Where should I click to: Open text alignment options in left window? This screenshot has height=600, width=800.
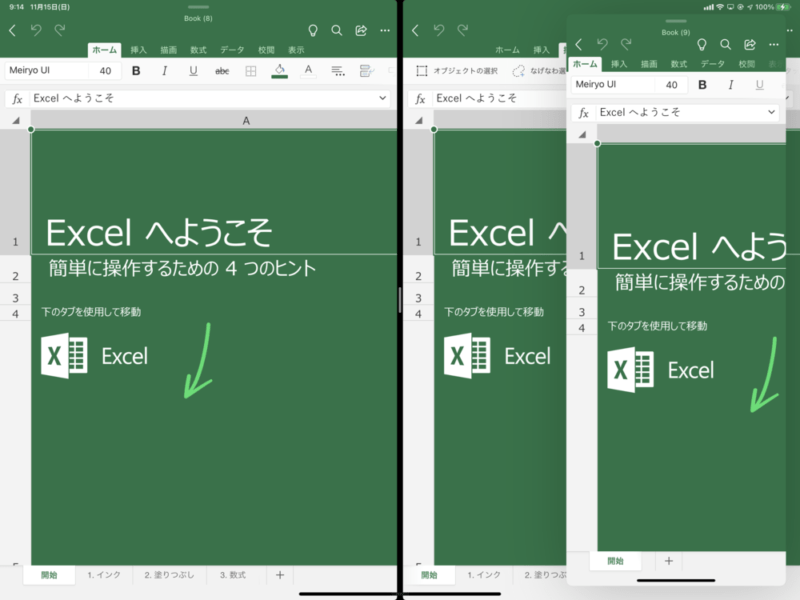[x=338, y=71]
